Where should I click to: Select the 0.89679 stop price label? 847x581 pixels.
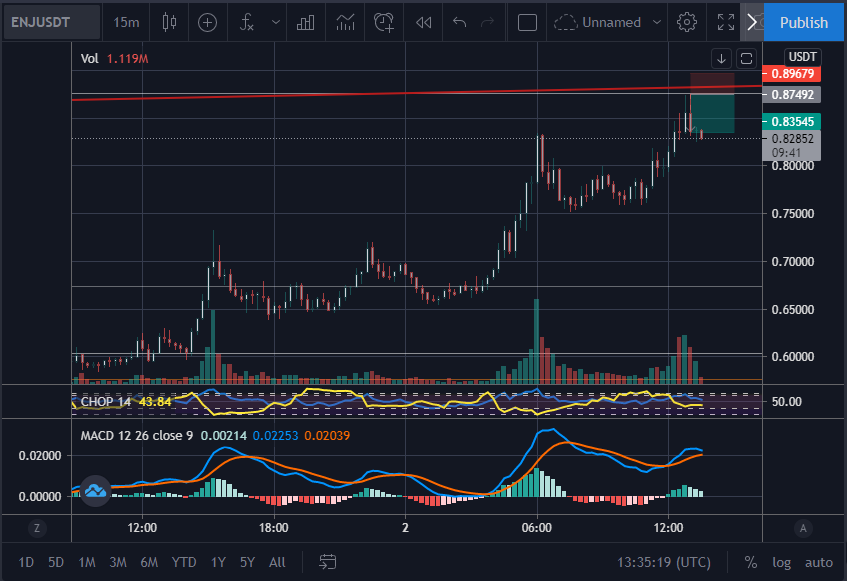click(x=791, y=74)
